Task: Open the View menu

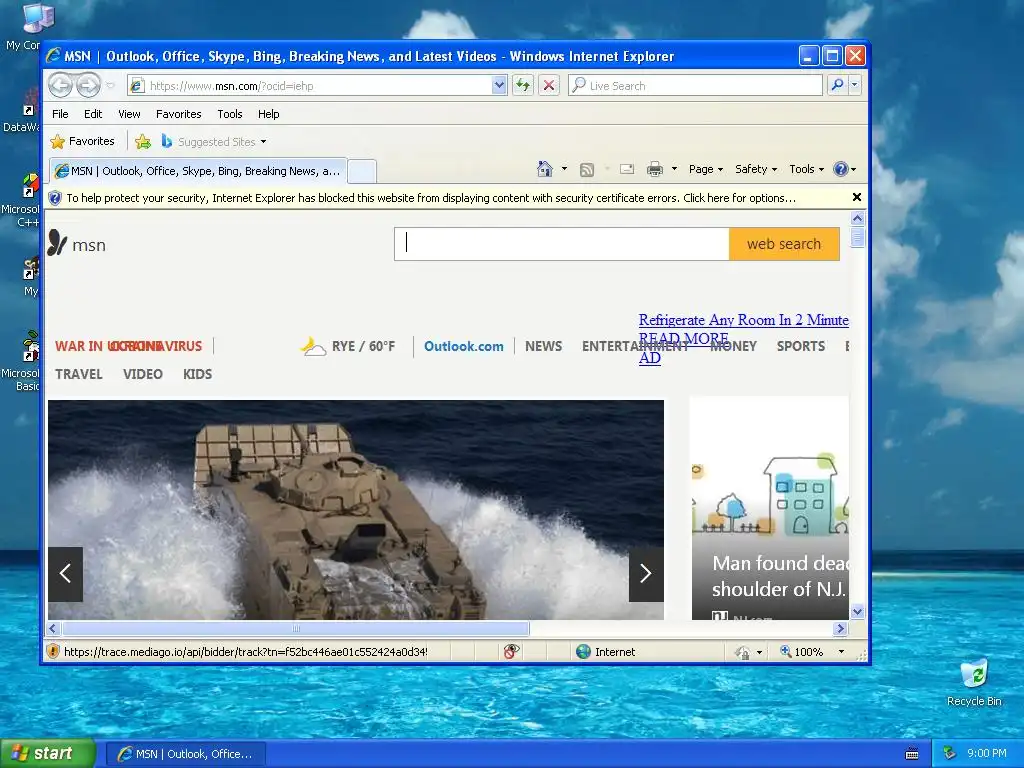Action: pyautogui.click(x=129, y=114)
